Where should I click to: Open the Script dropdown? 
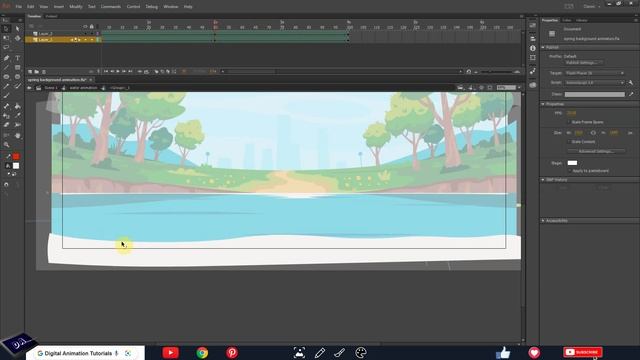(594, 82)
